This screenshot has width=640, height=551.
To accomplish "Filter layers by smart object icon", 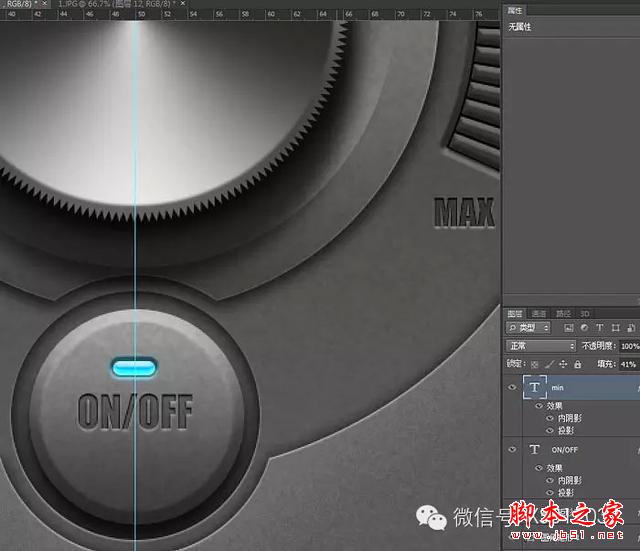I will coord(631,328).
